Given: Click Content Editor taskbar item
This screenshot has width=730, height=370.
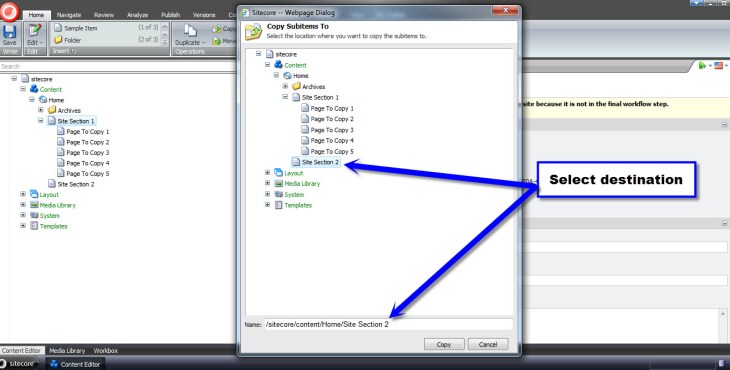Looking at the screenshot, I should (75, 364).
